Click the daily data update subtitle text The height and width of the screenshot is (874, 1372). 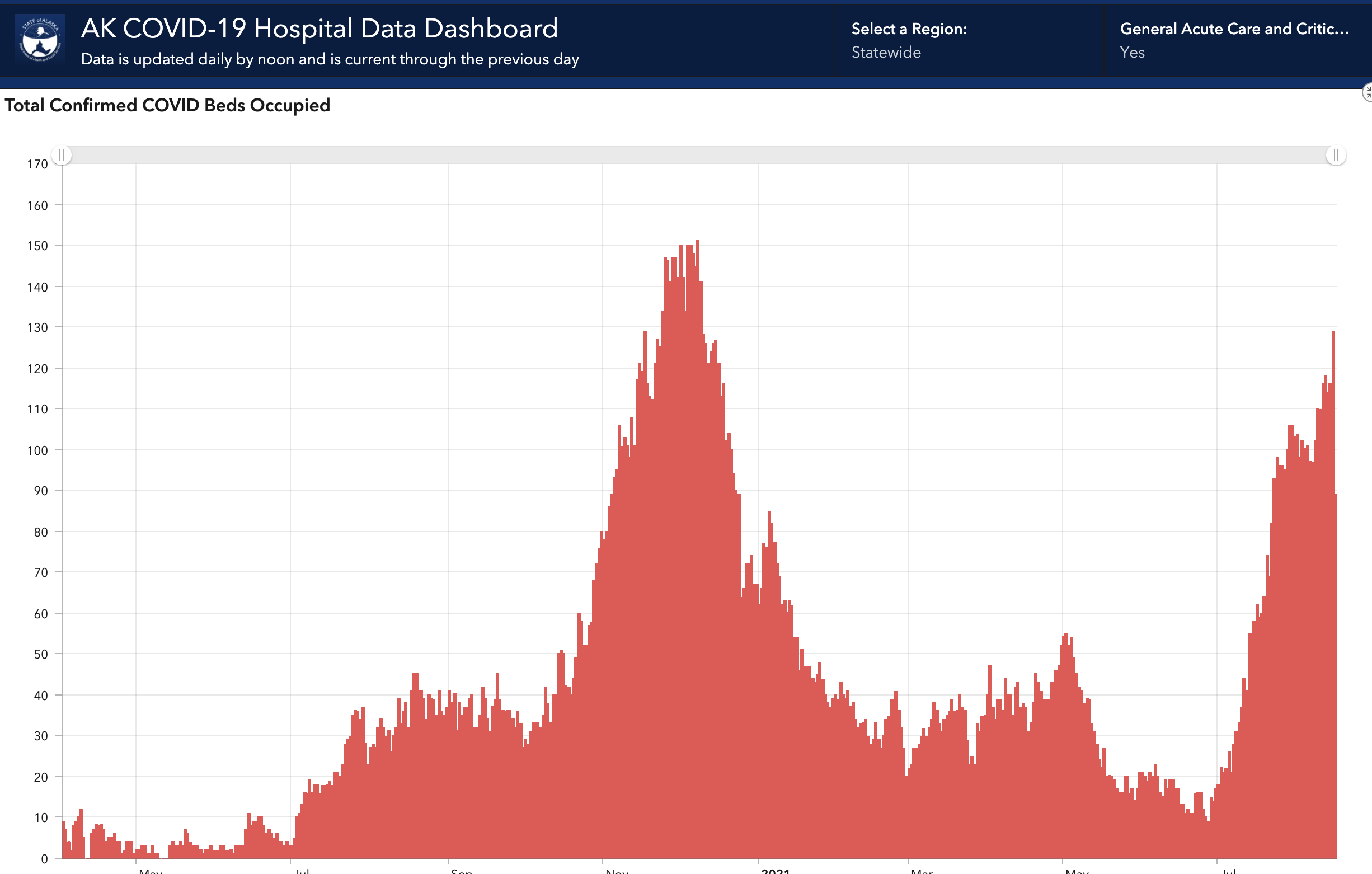[330, 59]
